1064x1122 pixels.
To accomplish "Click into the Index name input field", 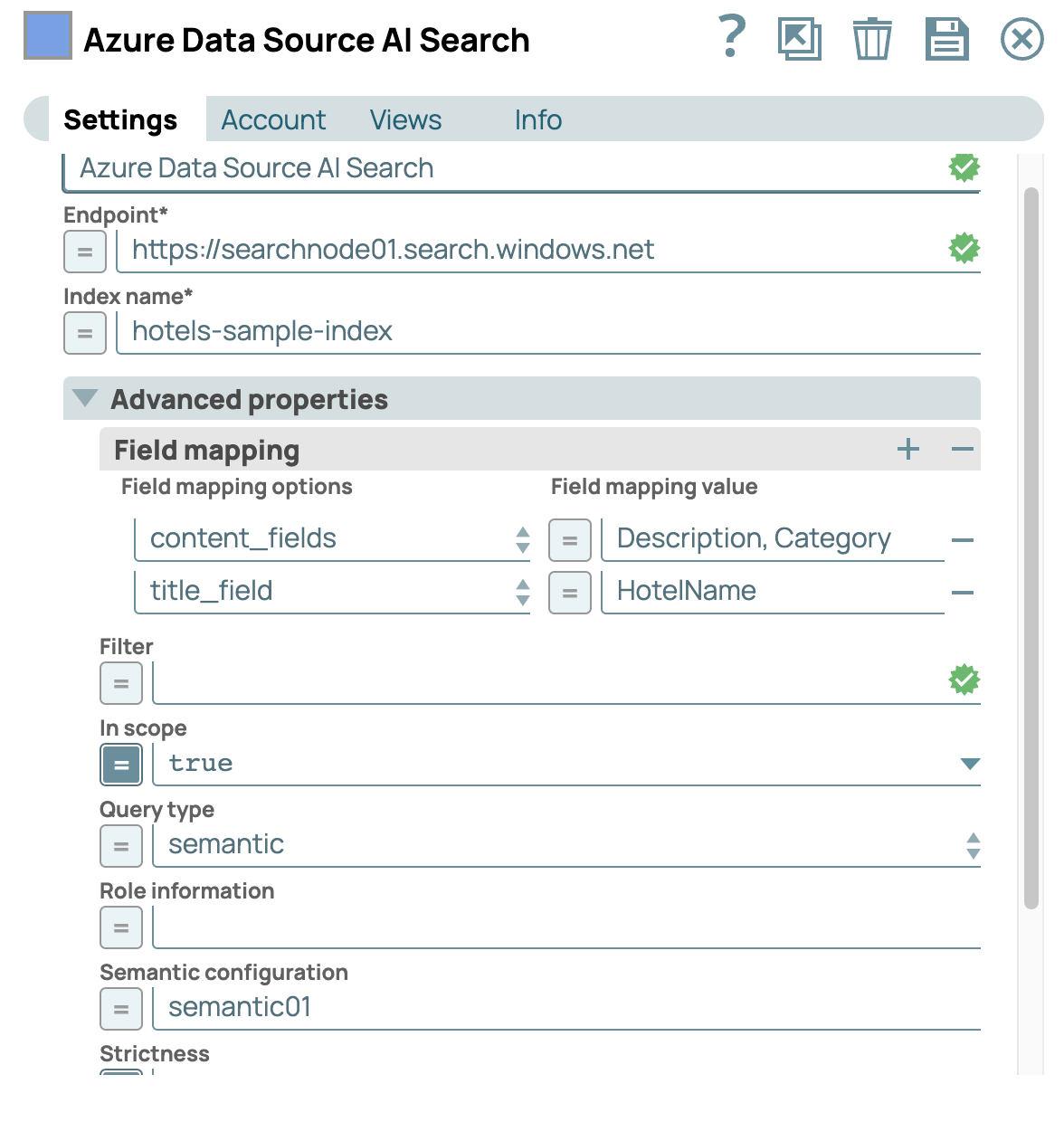I will [x=543, y=331].
